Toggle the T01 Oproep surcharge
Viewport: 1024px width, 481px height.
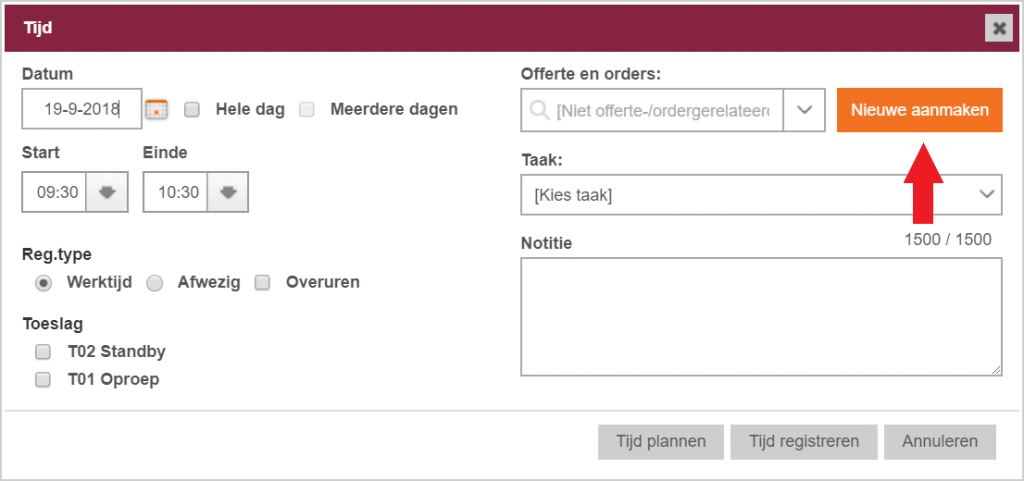[x=42, y=380]
